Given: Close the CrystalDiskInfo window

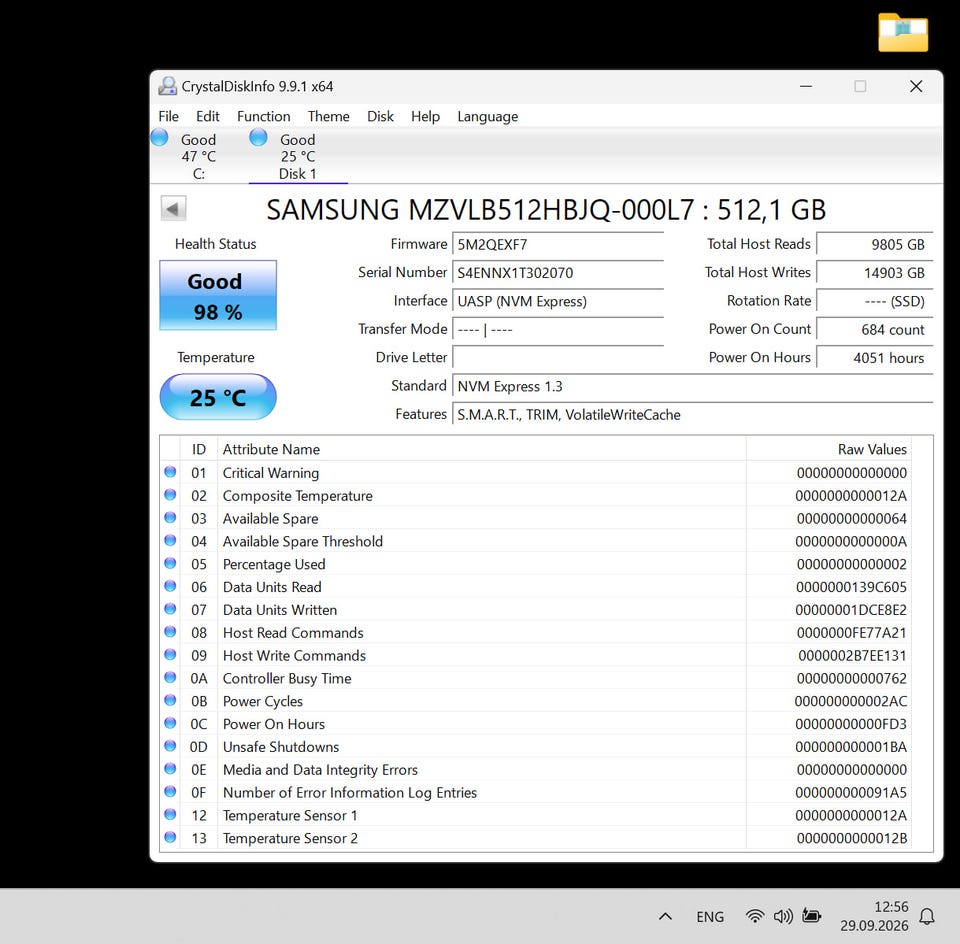Looking at the screenshot, I should coord(916,86).
